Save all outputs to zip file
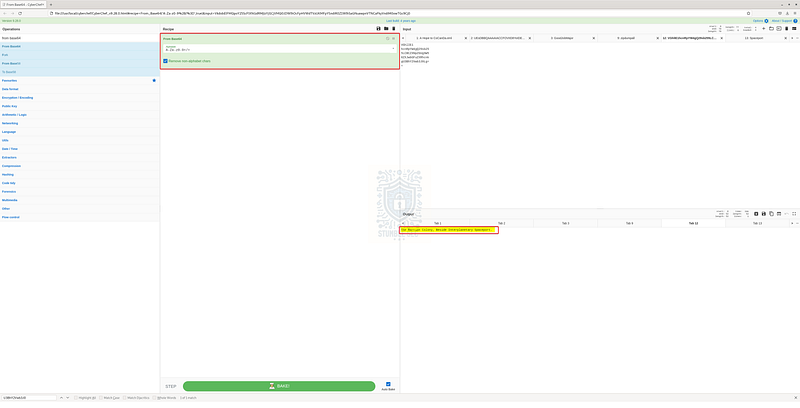This screenshot has width=800, height=408. click(x=756, y=214)
